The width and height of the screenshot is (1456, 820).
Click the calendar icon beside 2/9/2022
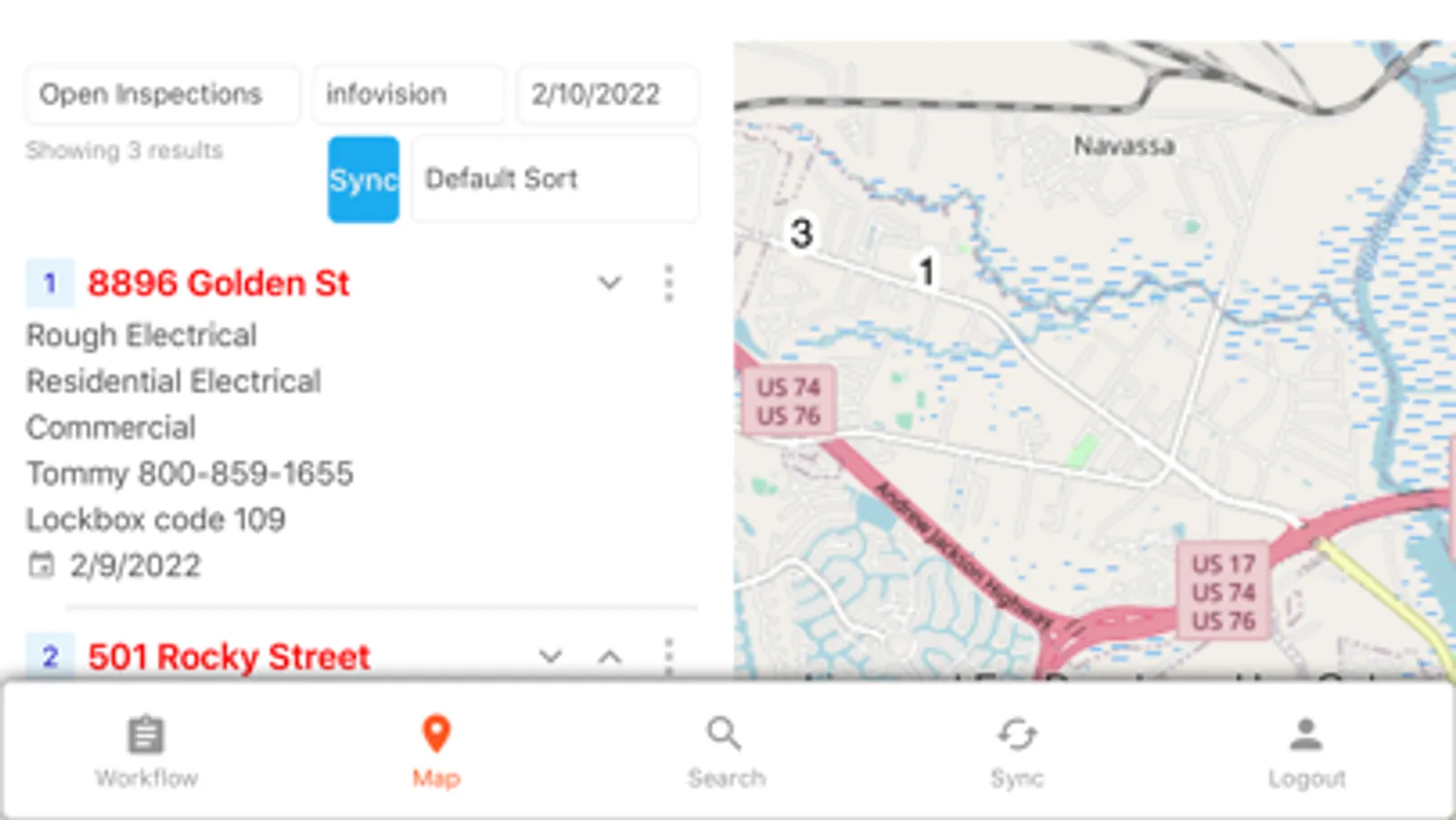tap(41, 565)
